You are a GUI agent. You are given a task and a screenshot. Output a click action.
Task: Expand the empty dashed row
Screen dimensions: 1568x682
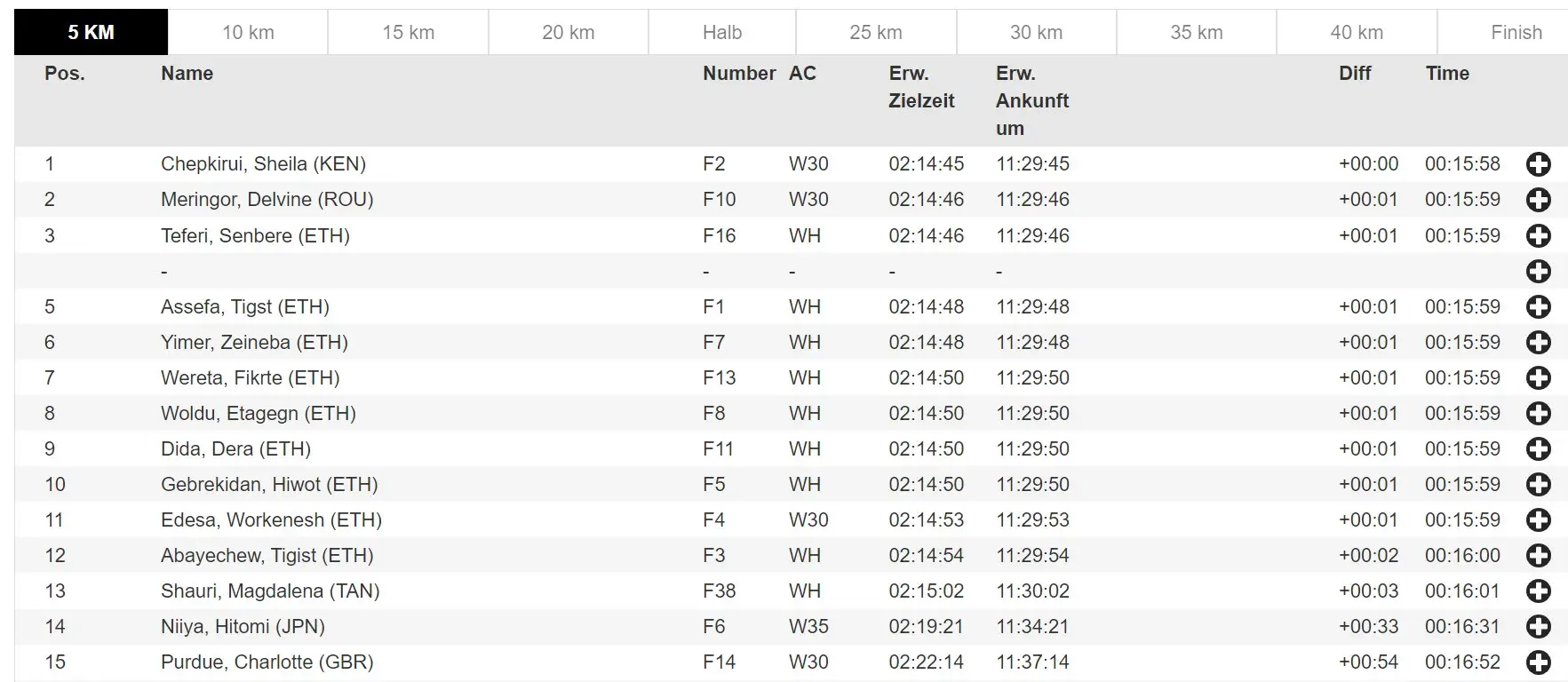(1538, 271)
